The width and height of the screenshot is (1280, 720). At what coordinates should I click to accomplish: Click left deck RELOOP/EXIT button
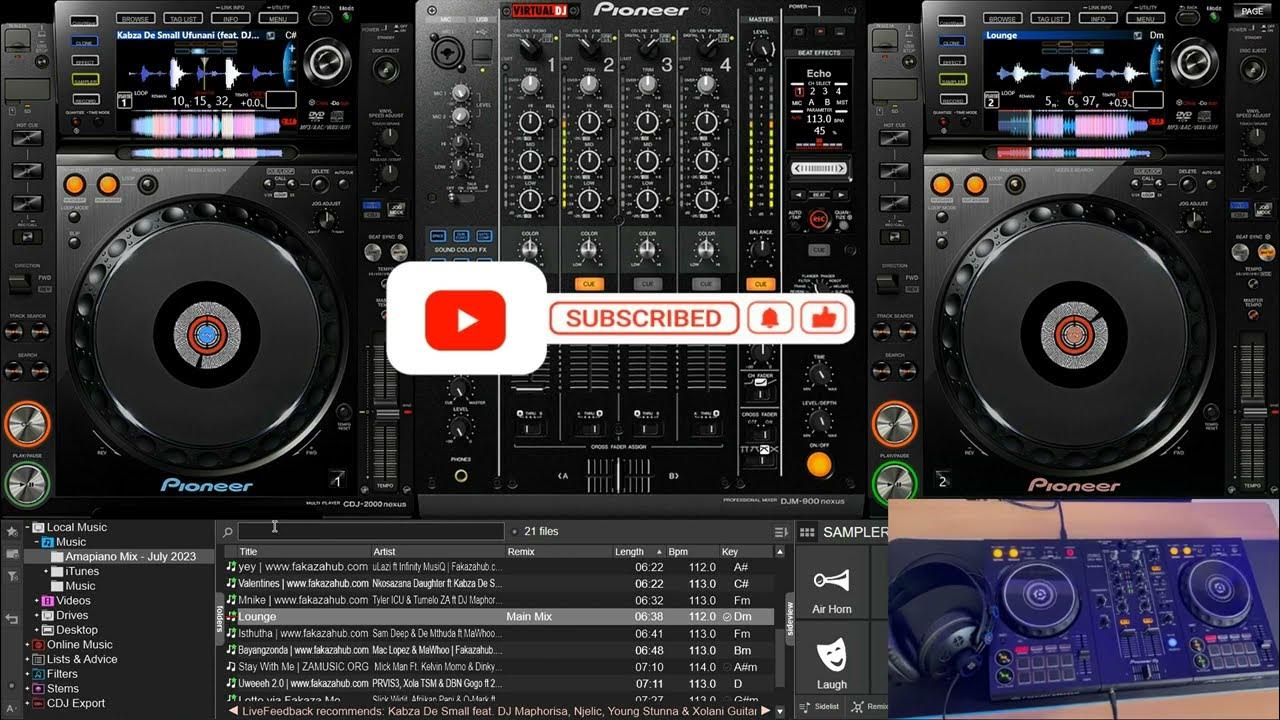click(x=146, y=184)
